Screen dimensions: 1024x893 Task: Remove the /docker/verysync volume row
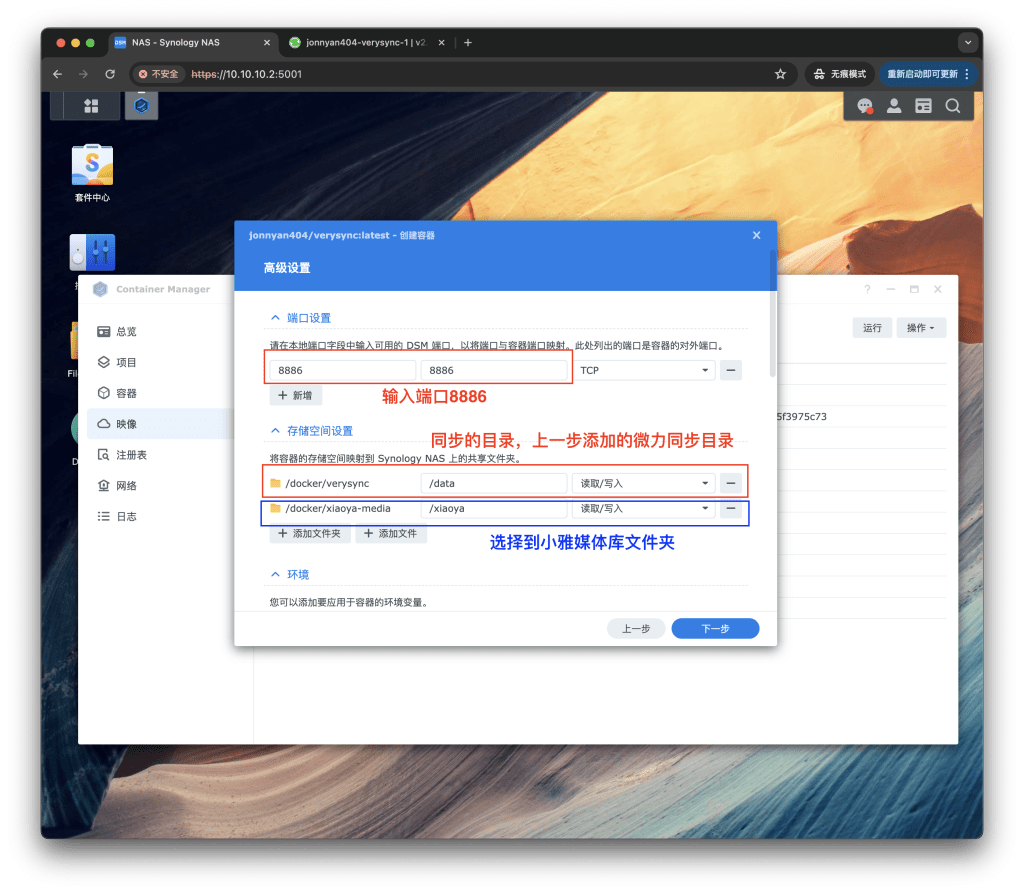pos(731,483)
